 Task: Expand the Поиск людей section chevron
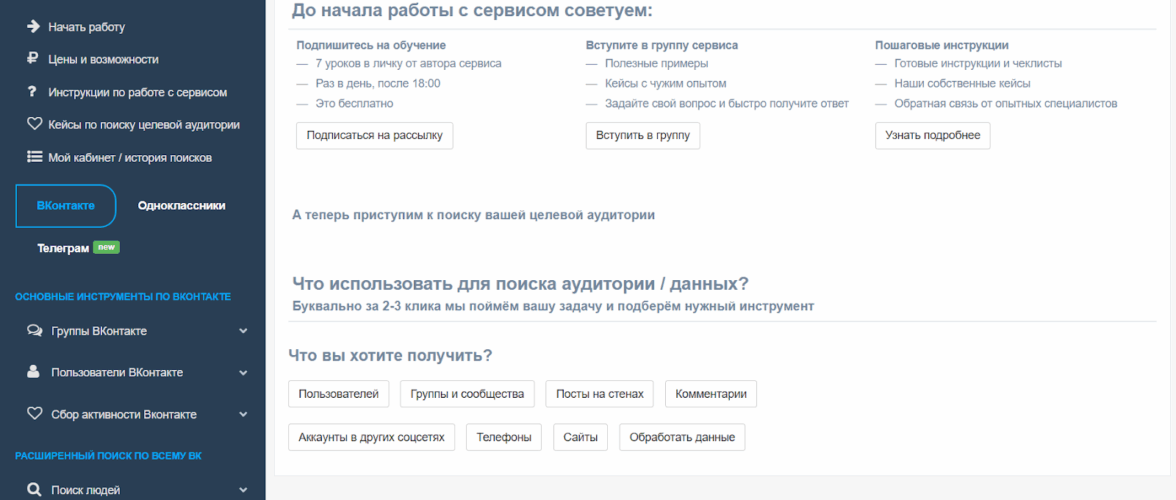pyautogui.click(x=243, y=490)
